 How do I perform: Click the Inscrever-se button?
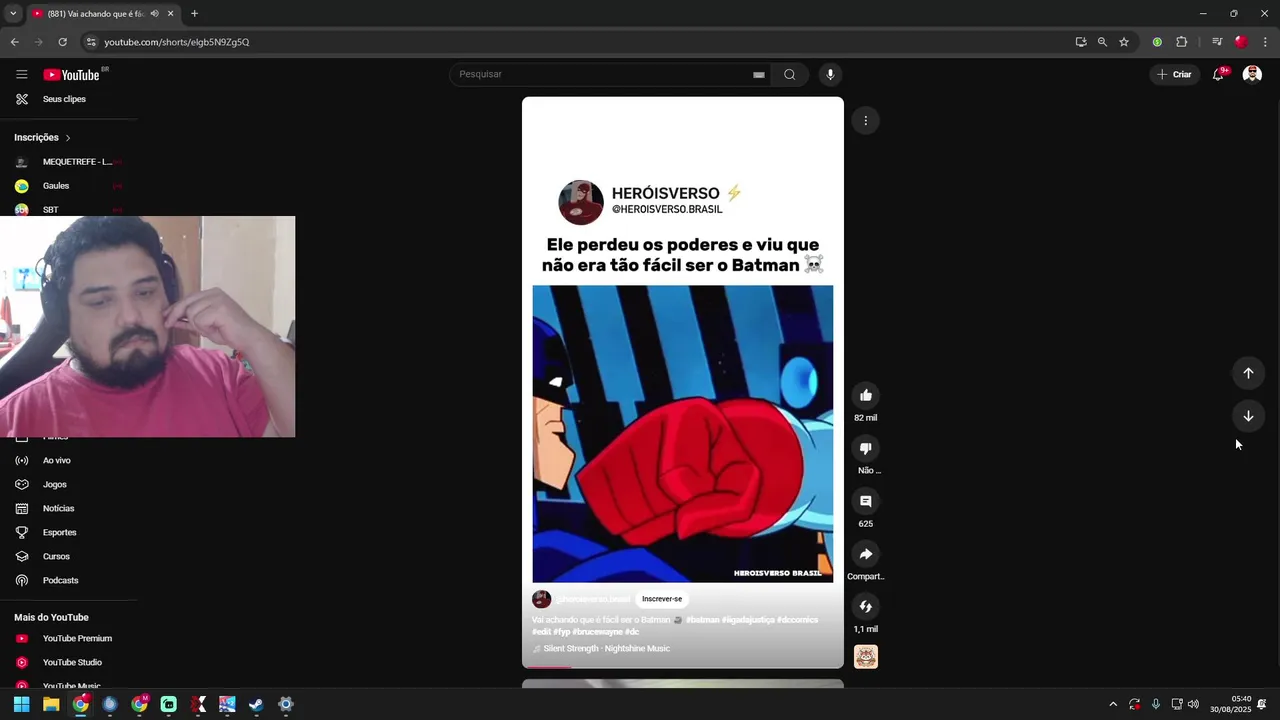tap(662, 599)
